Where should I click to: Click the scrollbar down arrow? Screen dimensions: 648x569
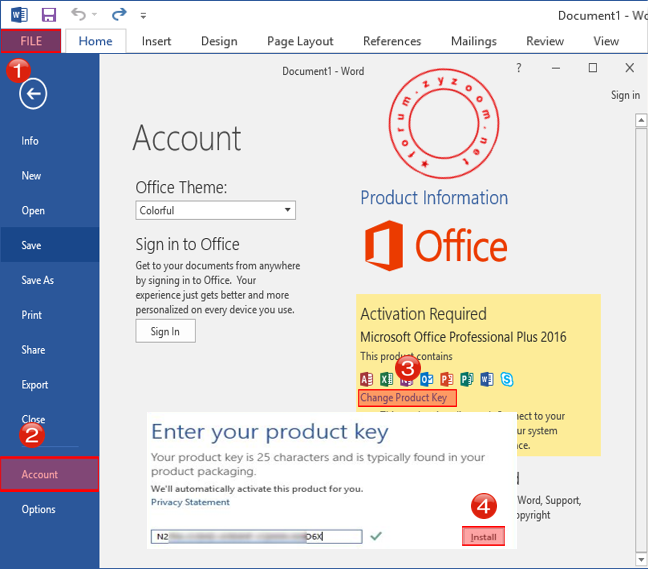point(641,560)
